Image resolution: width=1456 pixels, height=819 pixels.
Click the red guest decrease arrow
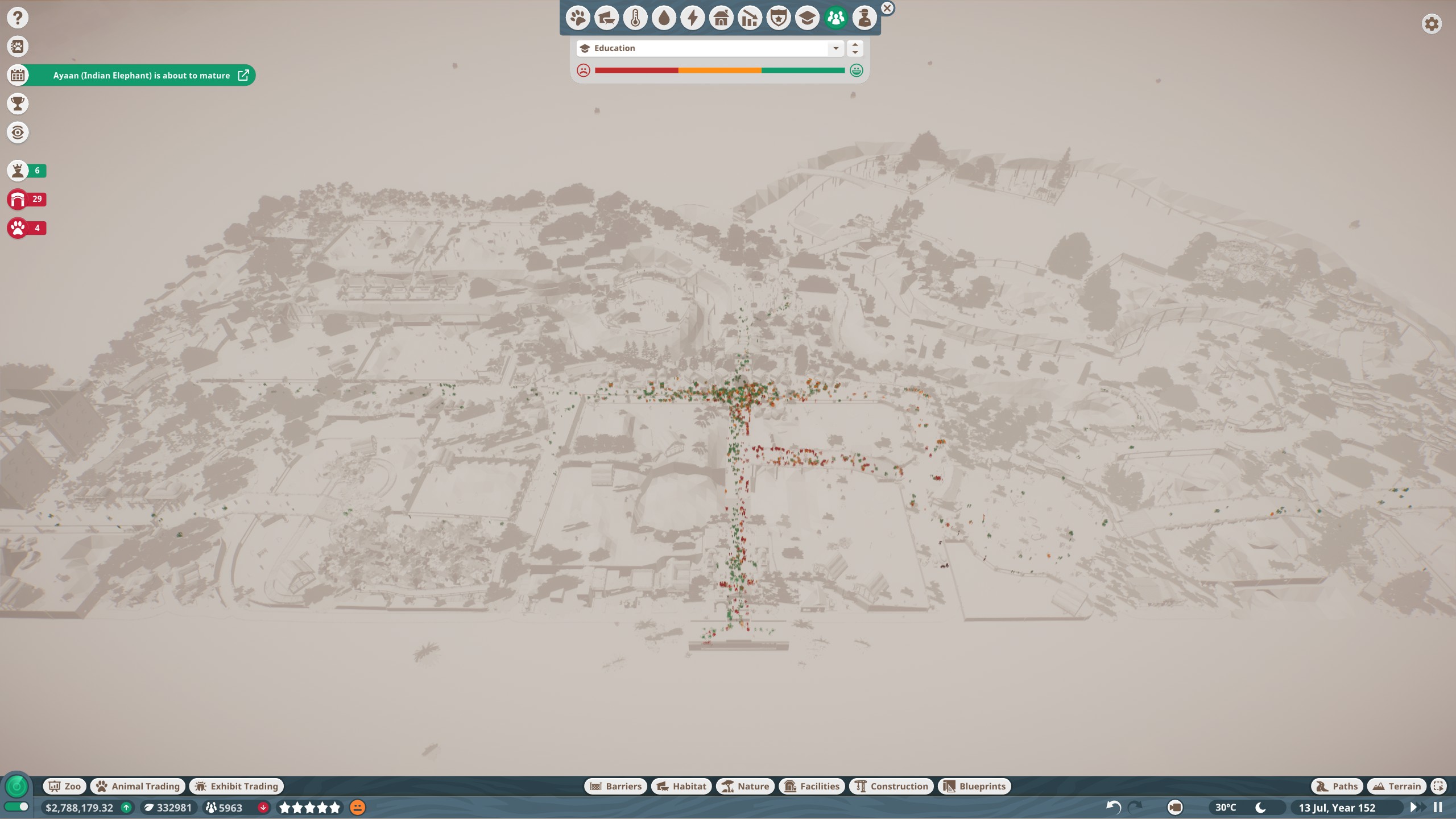(x=263, y=808)
